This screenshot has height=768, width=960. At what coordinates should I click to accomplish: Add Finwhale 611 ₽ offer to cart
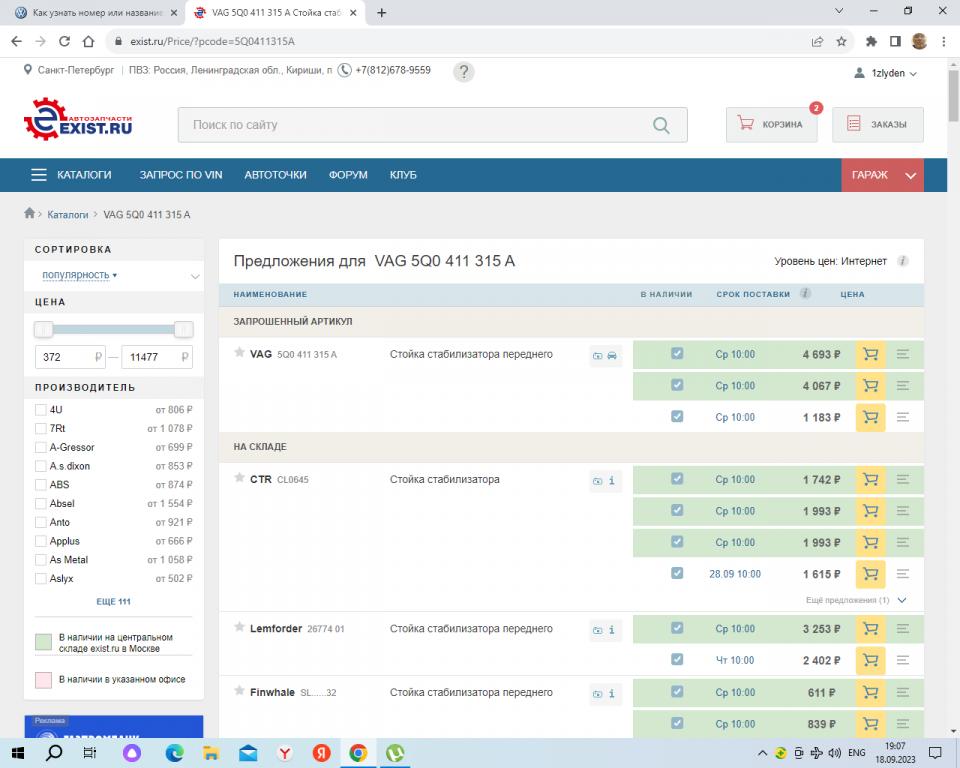point(870,693)
